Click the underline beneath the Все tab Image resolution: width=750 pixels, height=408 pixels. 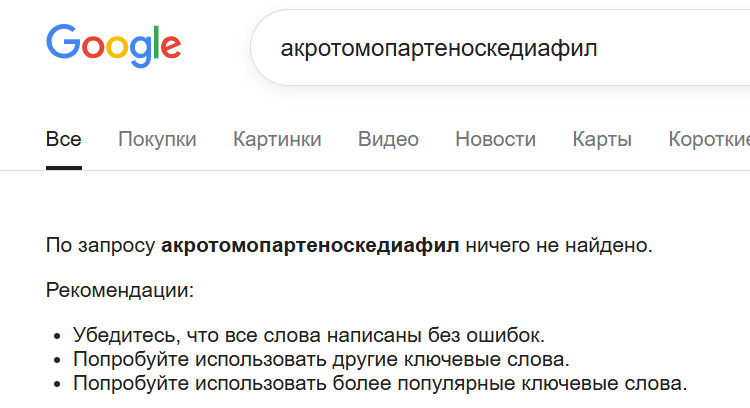click(x=64, y=168)
